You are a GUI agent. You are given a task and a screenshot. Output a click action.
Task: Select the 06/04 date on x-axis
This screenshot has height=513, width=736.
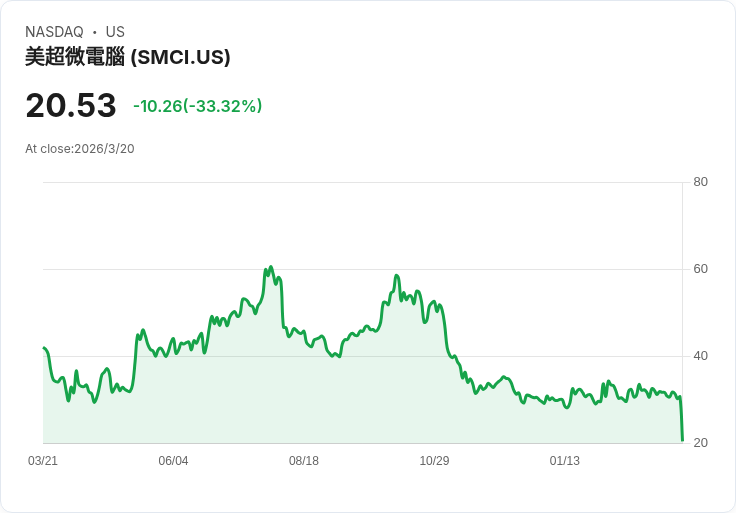click(x=173, y=461)
